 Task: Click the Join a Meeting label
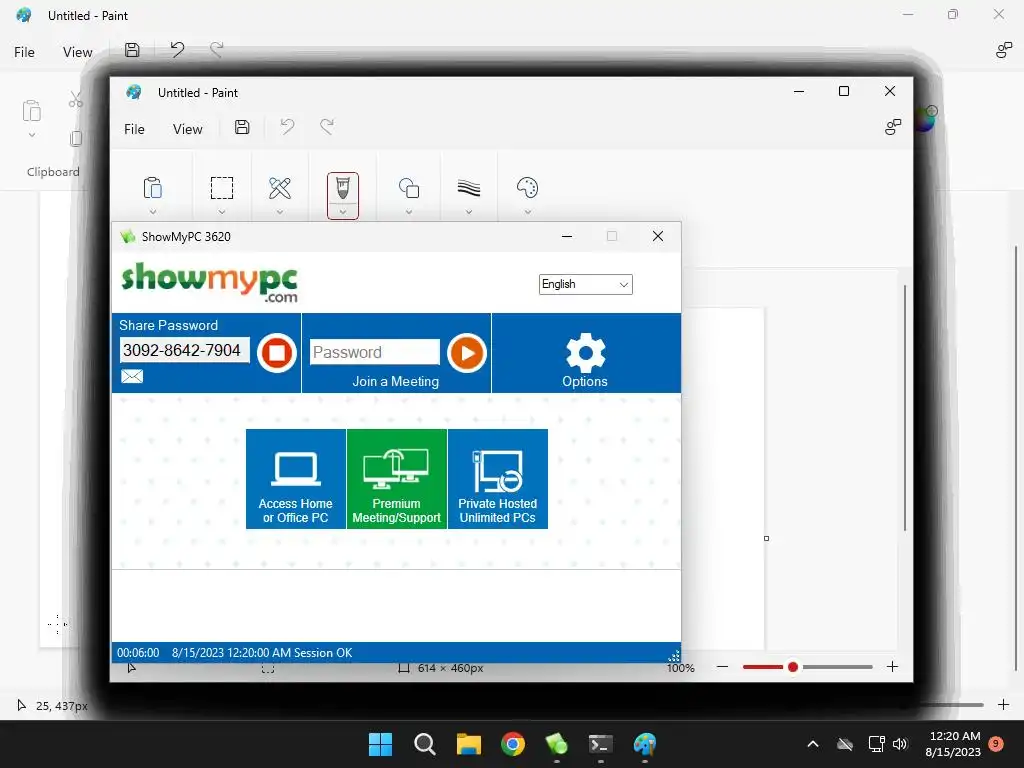[396, 381]
